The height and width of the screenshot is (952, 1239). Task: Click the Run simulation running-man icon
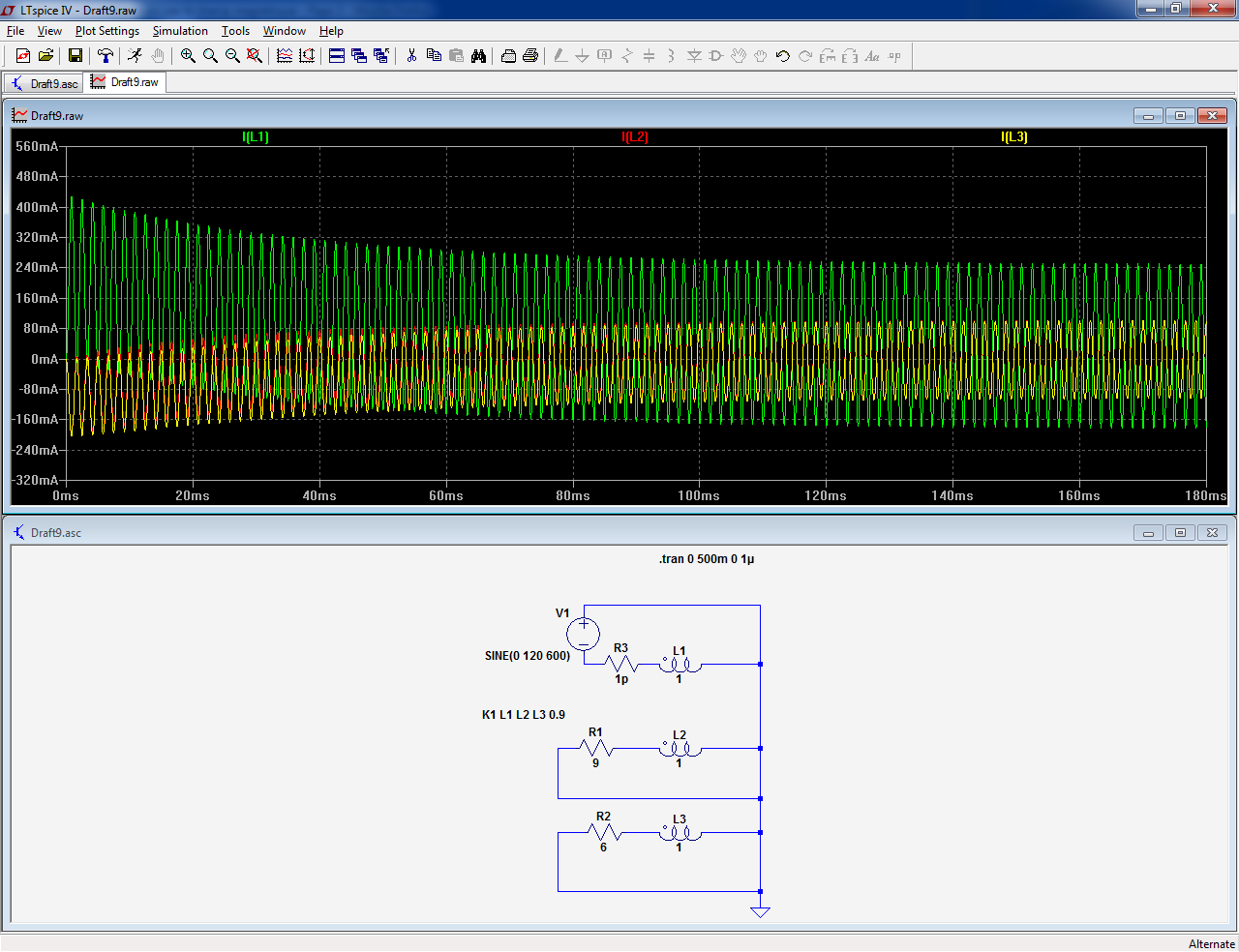point(135,56)
